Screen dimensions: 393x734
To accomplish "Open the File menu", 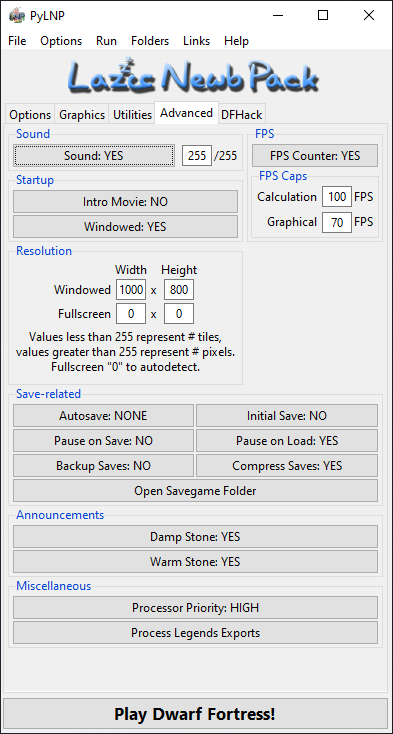I will coord(17,41).
